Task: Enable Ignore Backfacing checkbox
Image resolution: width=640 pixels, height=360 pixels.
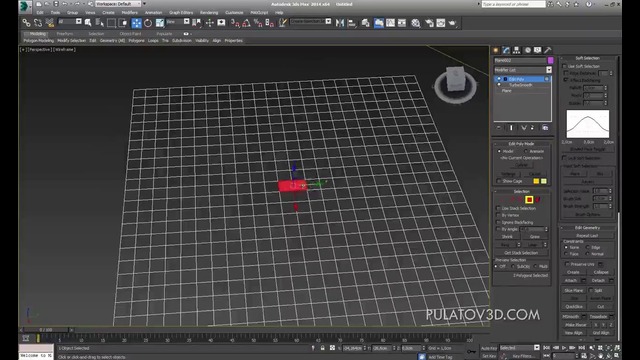Action: click(498, 222)
